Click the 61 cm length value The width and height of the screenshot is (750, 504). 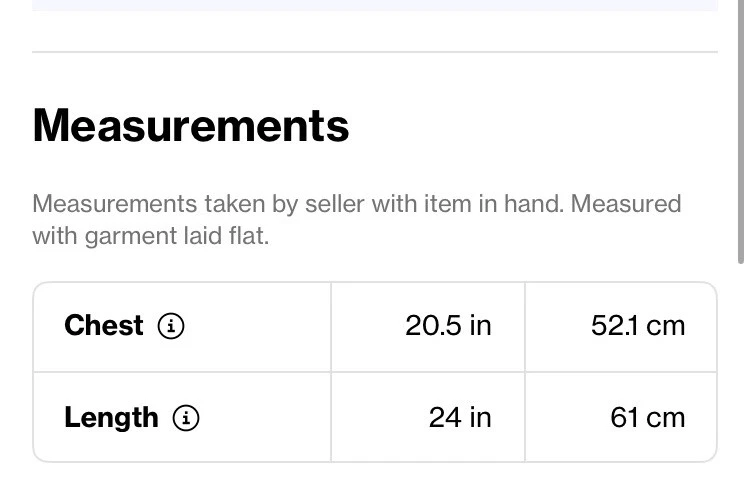pyautogui.click(x=647, y=418)
